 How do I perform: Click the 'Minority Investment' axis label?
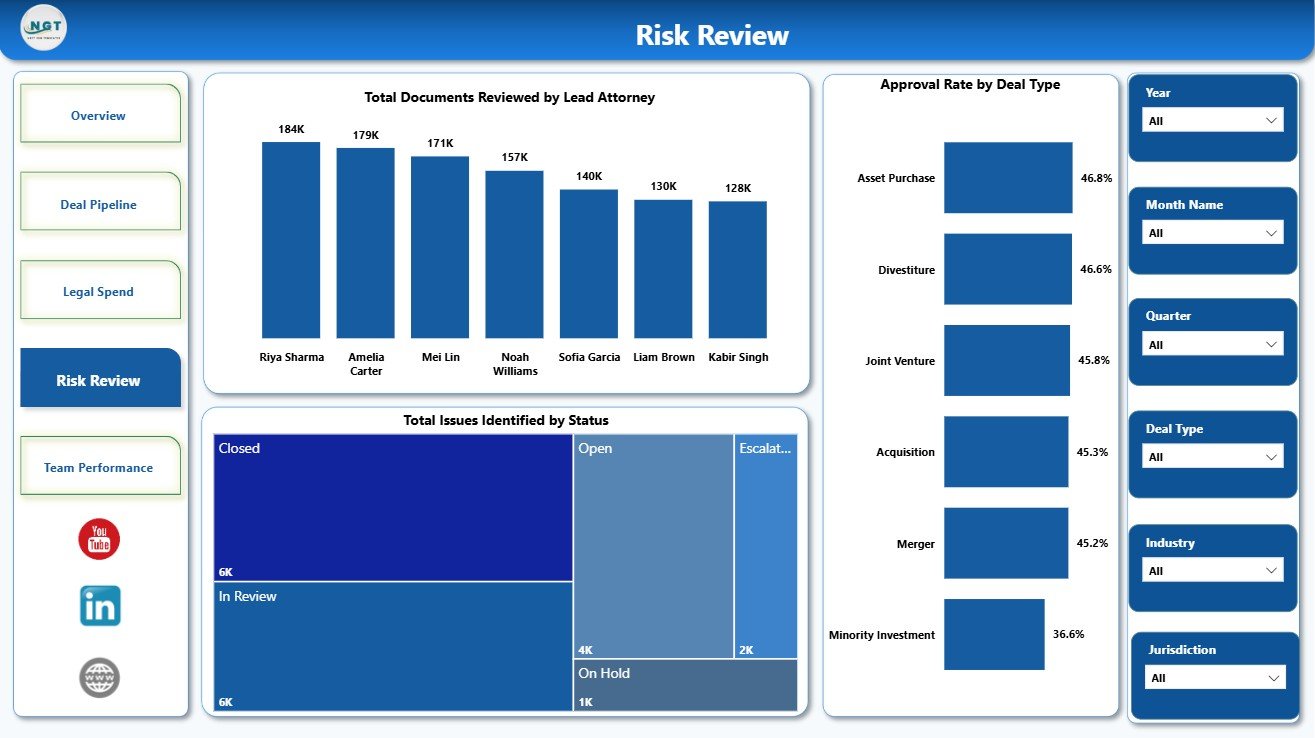coord(882,635)
